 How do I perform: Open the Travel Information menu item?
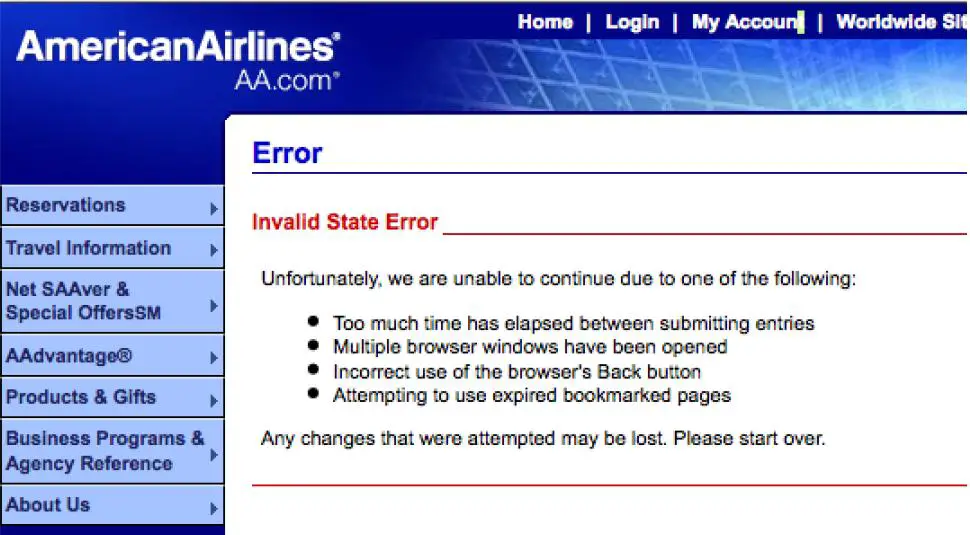point(112,248)
